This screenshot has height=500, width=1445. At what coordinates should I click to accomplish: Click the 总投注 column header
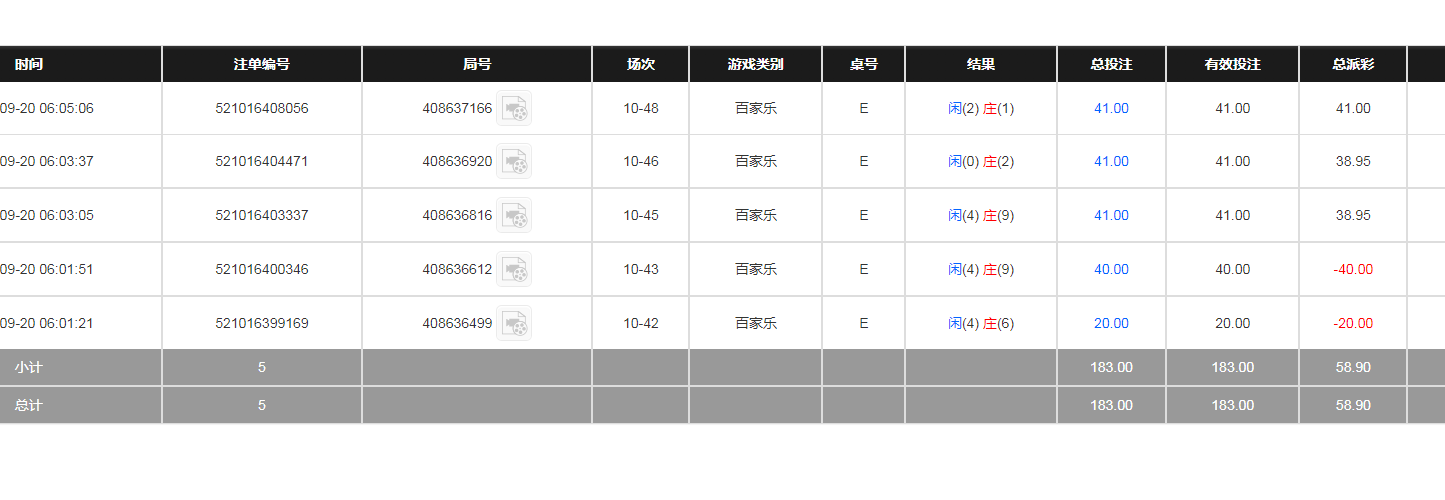pos(1111,64)
